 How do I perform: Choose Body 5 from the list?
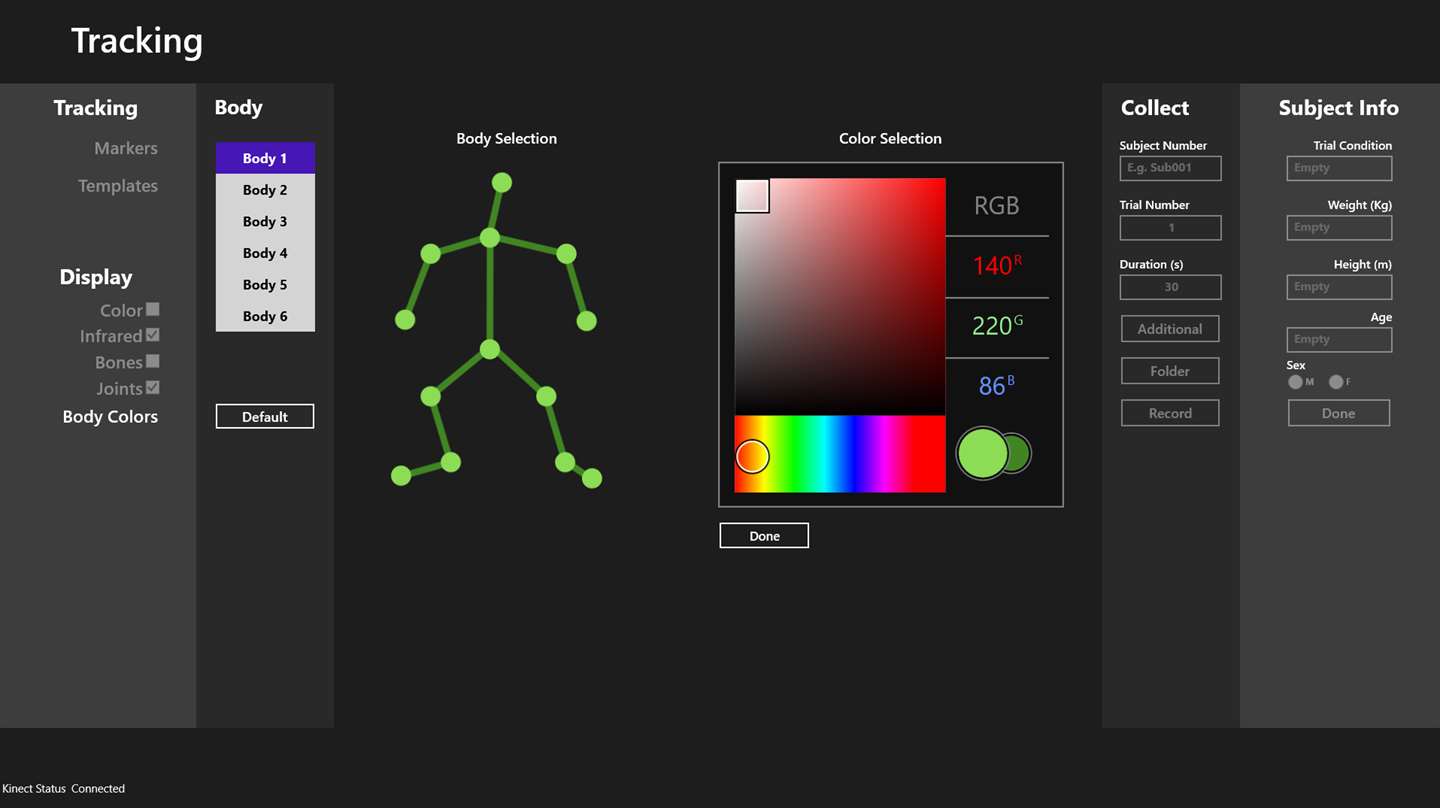point(265,285)
